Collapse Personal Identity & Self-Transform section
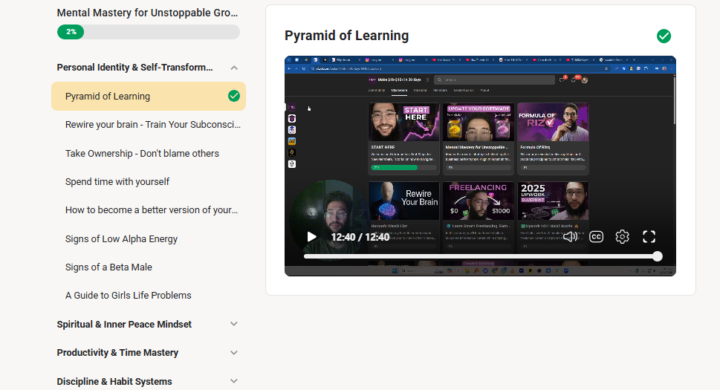720x390 pixels. (234, 68)
